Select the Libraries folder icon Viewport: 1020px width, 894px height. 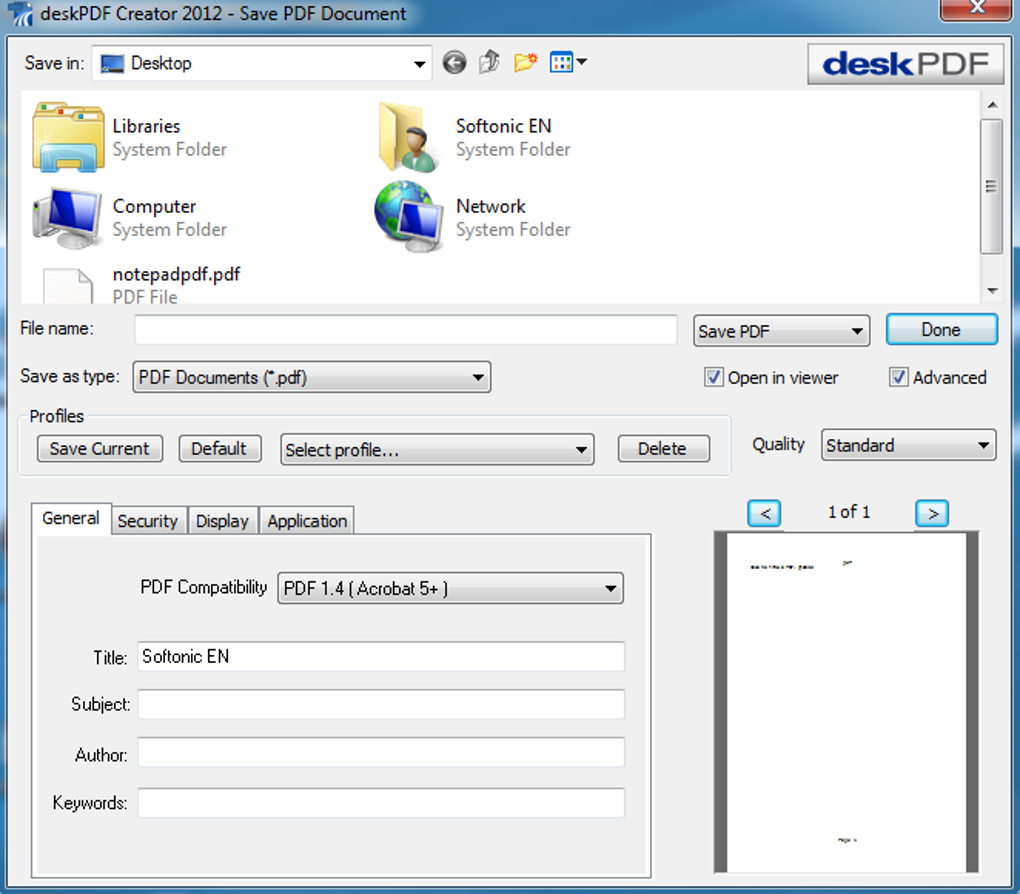(x=68, y=137)
